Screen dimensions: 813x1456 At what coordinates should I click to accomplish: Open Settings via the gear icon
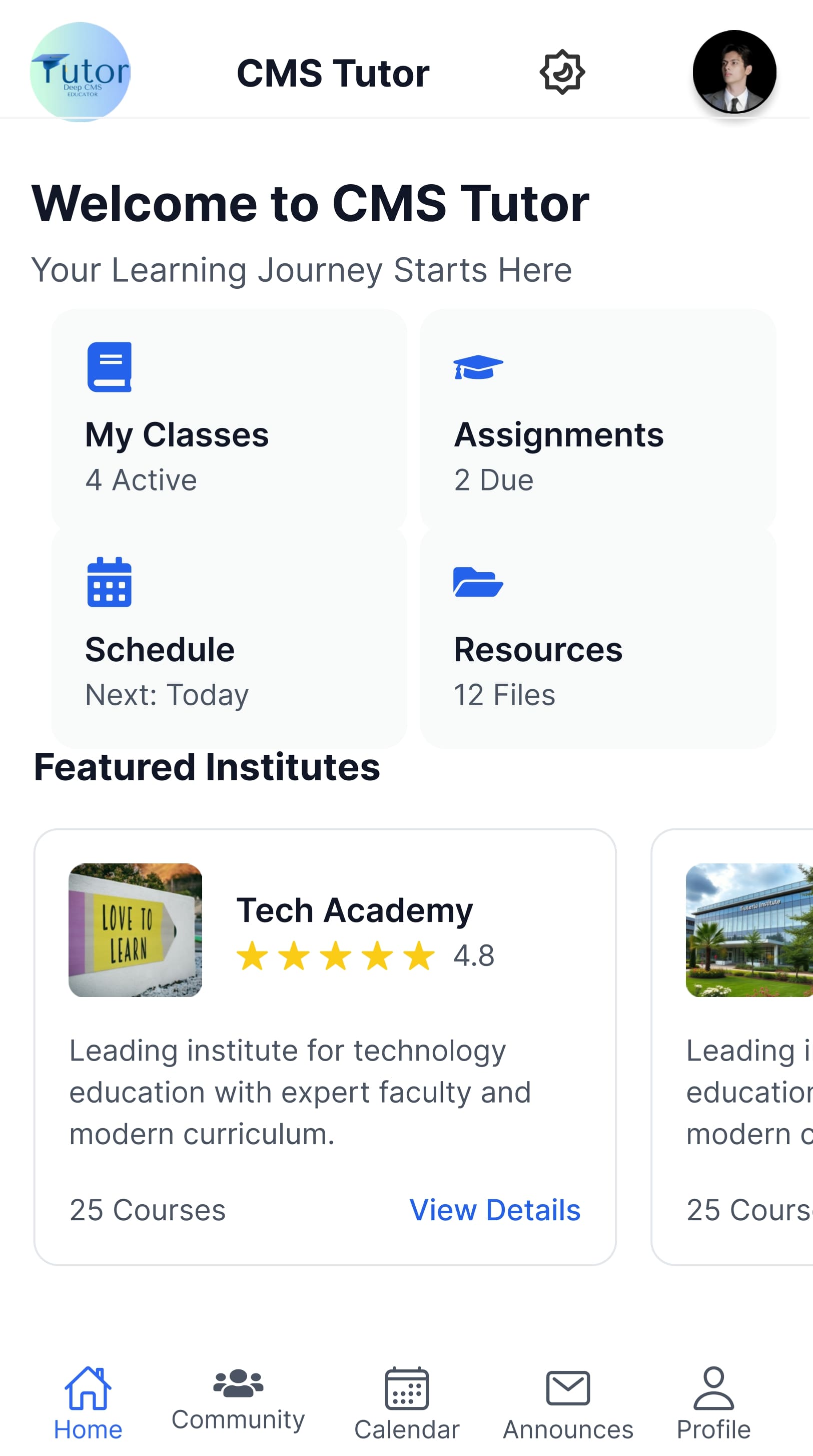coord(561,72)
